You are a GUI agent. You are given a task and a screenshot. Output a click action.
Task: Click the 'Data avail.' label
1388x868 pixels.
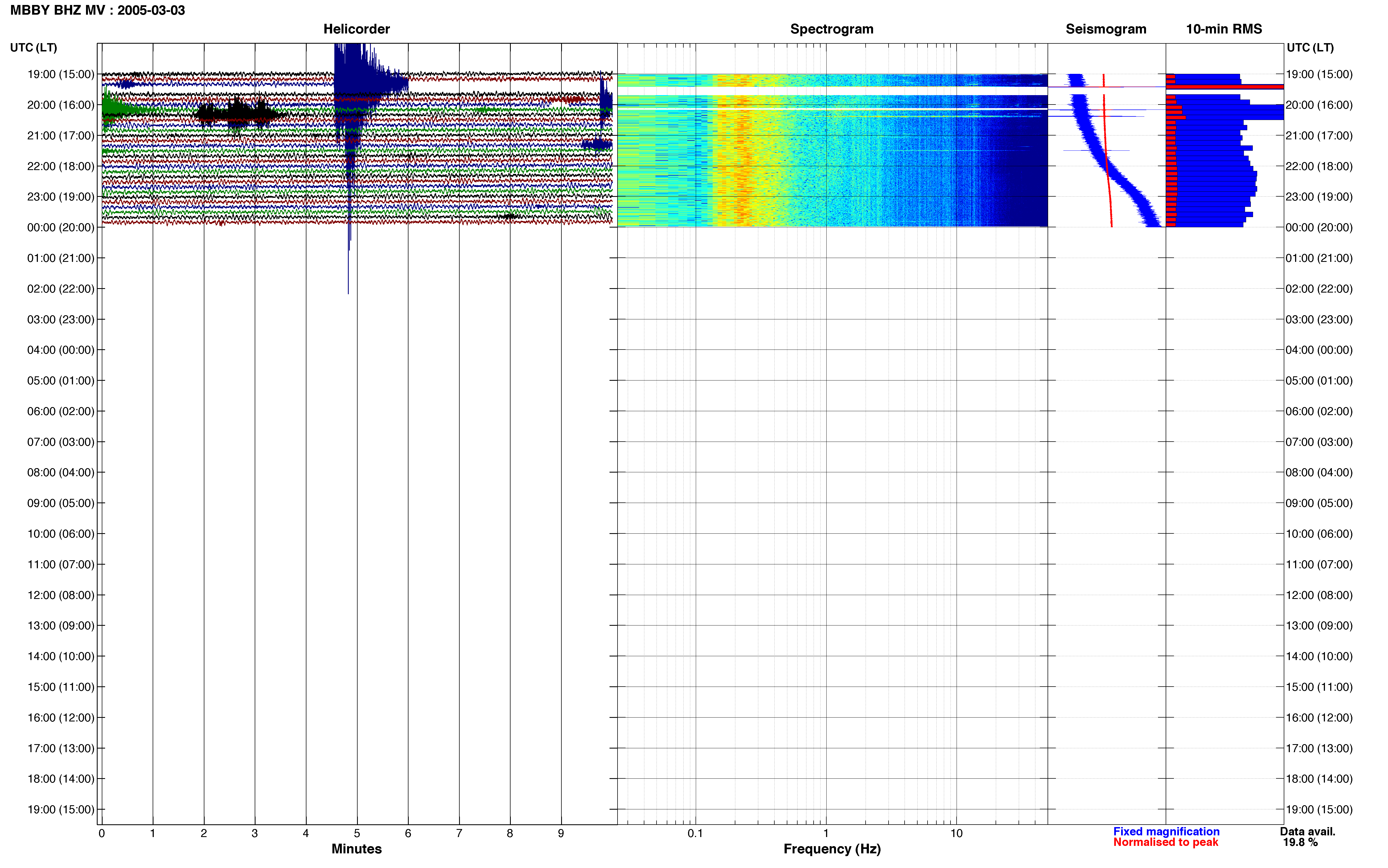pyautogui.click(x=1308, y=831)
